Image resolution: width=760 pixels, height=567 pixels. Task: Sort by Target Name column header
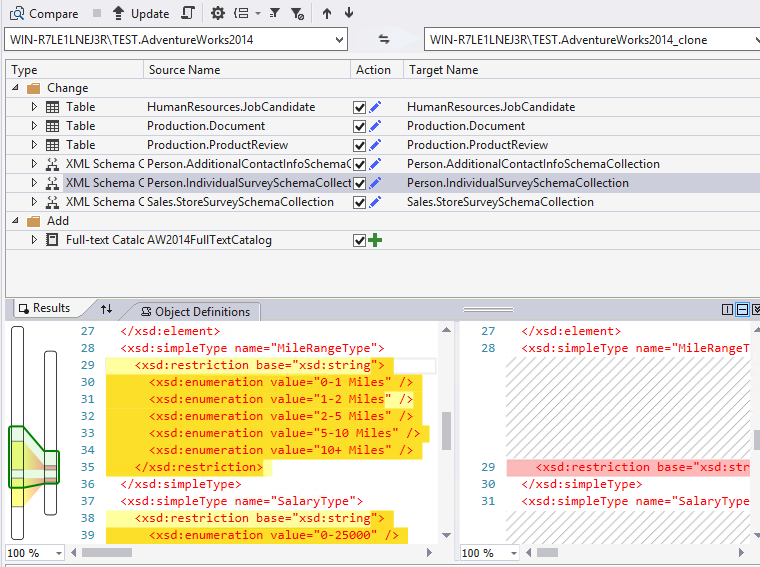[x=582, y=70]
